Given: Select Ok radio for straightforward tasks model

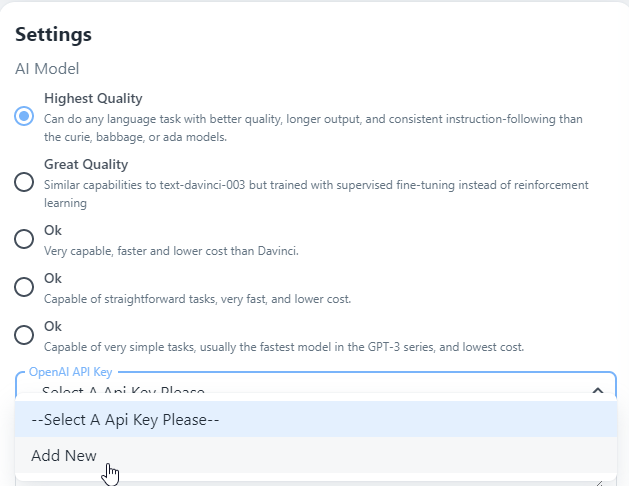Looking at the screenshot, I should coord(24,287).
